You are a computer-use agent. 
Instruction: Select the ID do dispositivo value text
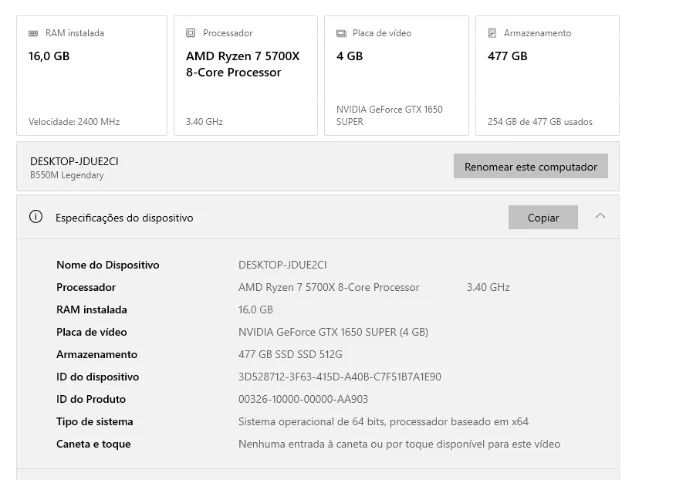click(x=340, y=377)
